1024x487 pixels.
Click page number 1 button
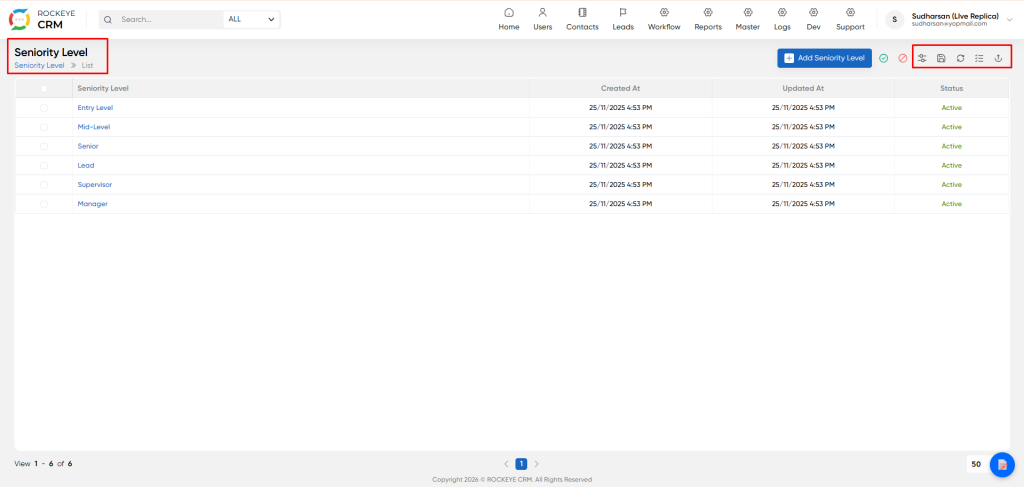[521, 464]
